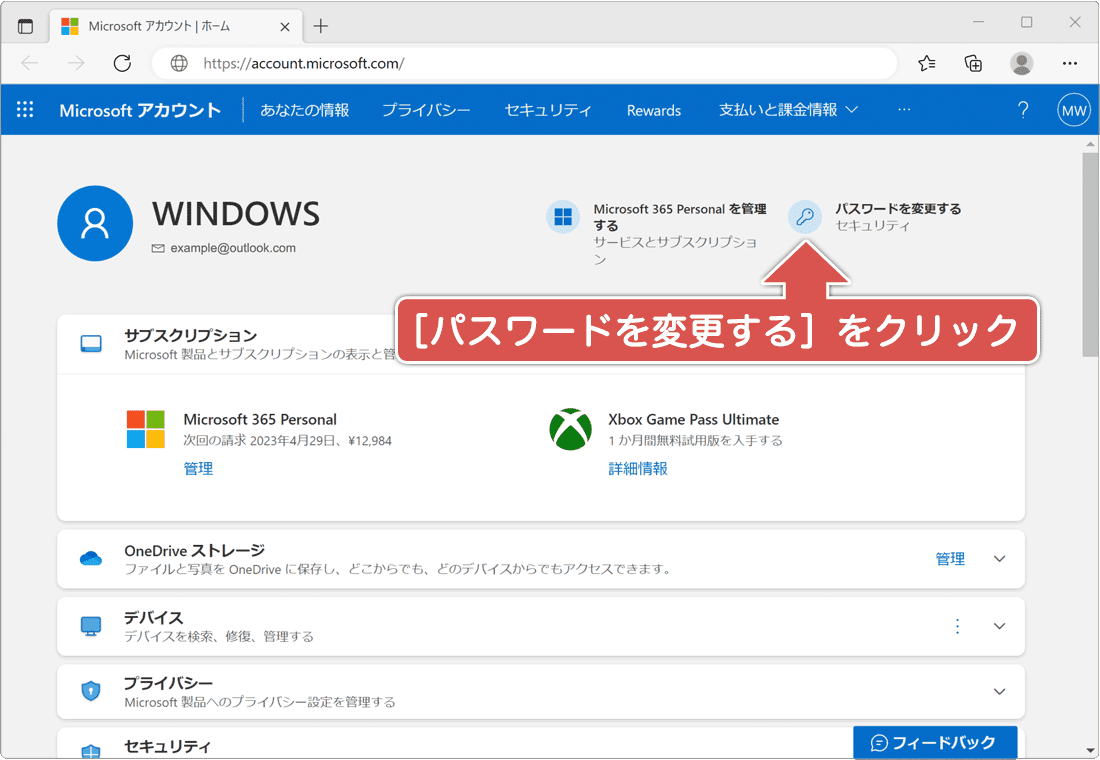Open the MW account avatar circle

pos(1073,110)
